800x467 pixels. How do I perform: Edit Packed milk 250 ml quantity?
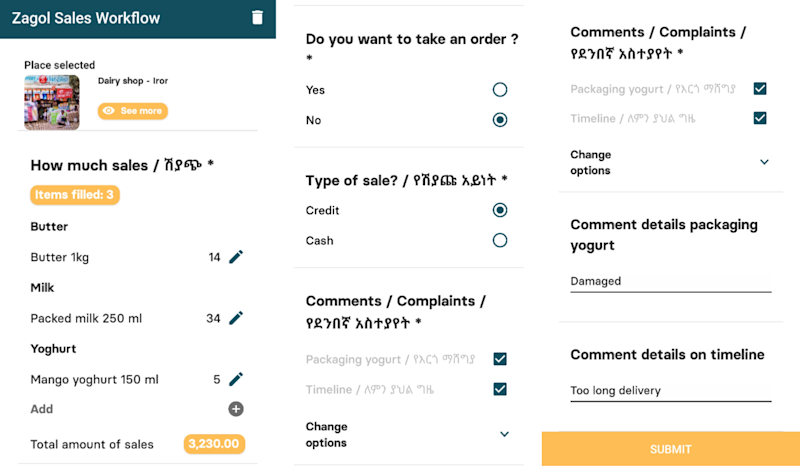(236, 318)
